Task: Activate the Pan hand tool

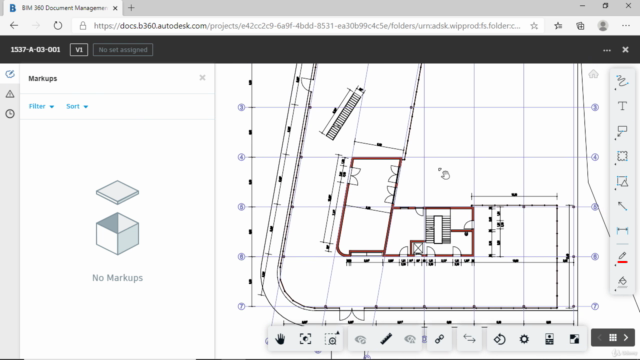Action: coord(280,339)
